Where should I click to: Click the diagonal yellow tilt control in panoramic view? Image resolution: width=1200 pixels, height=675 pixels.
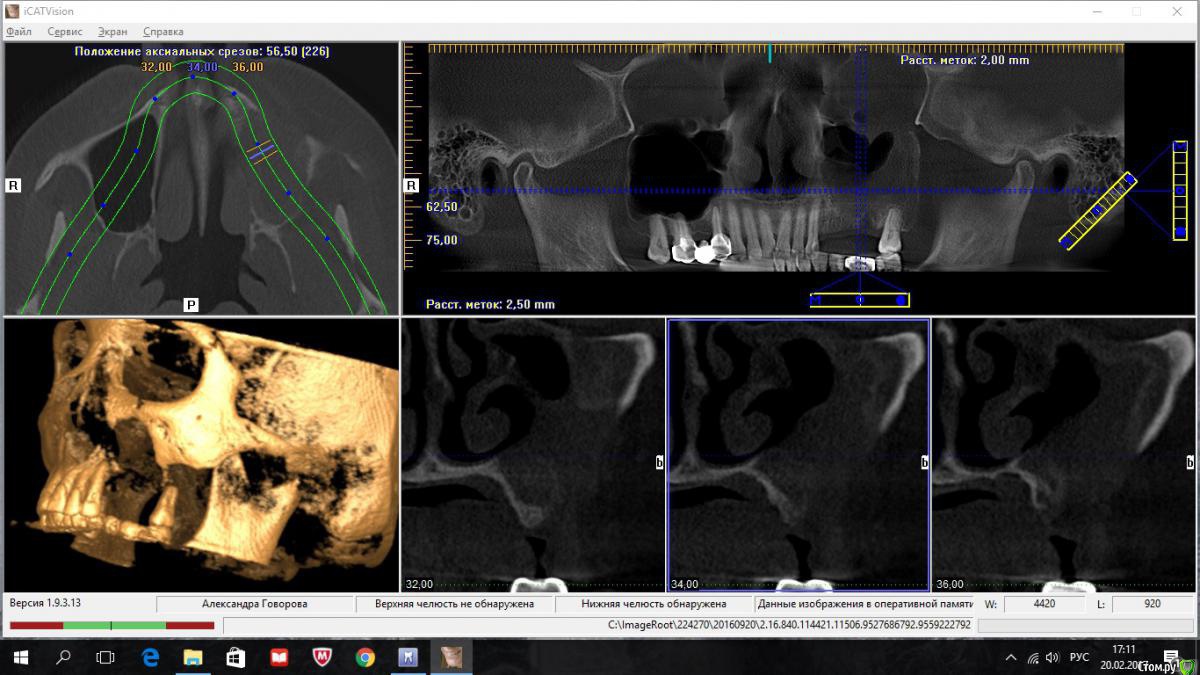tap(1098, 211)
